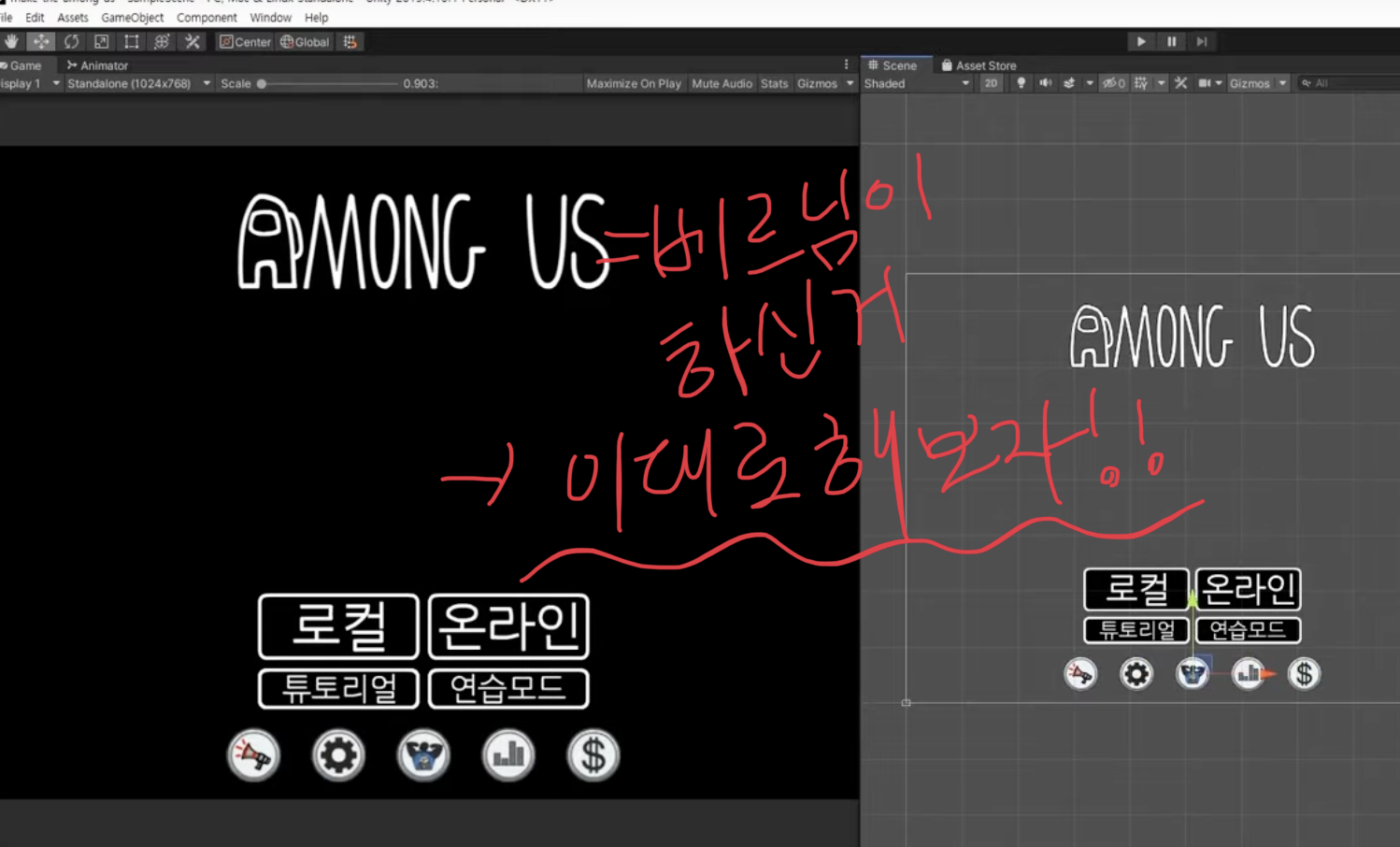Open the Component menu
The image size is (1400, 847).
coord(207,17)
